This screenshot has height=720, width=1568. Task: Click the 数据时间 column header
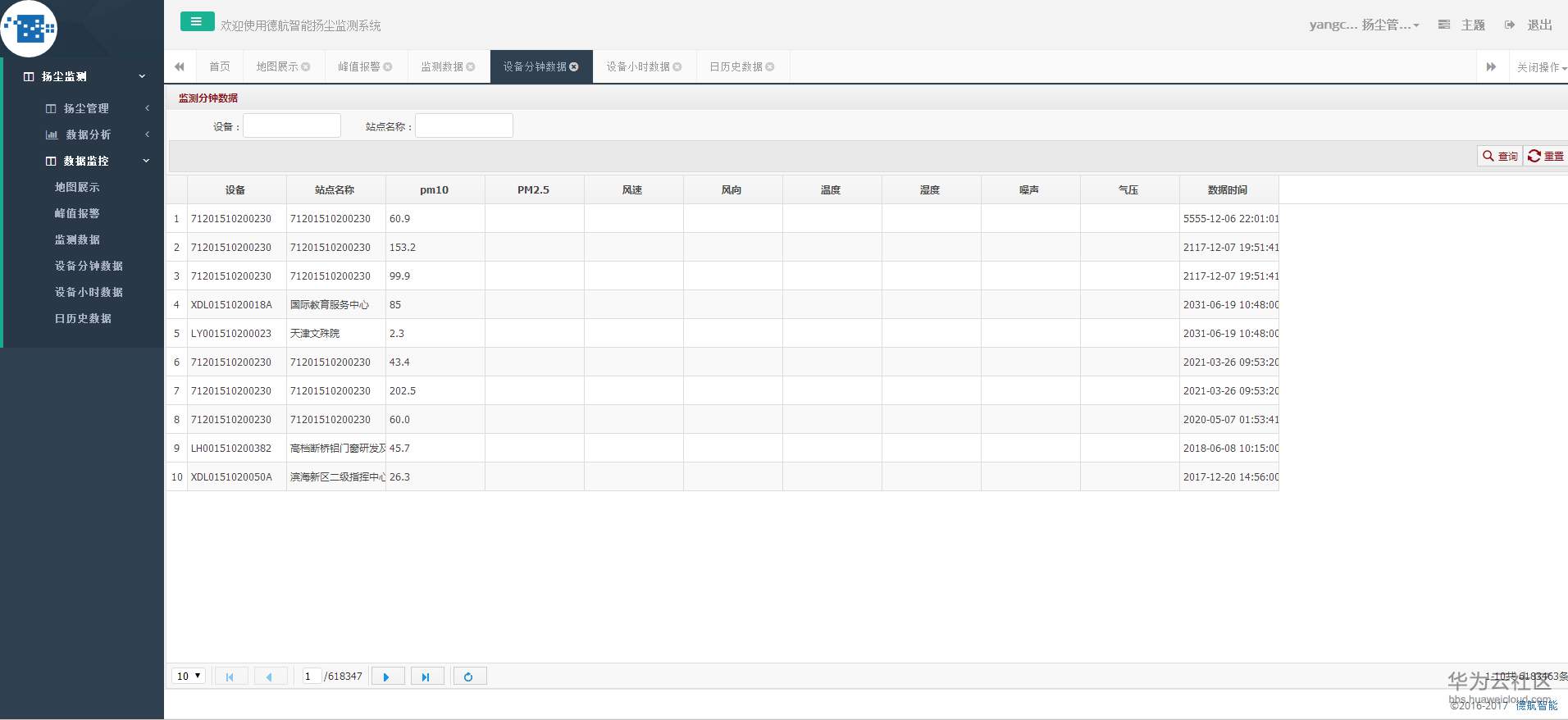[x=1228, y=189]
